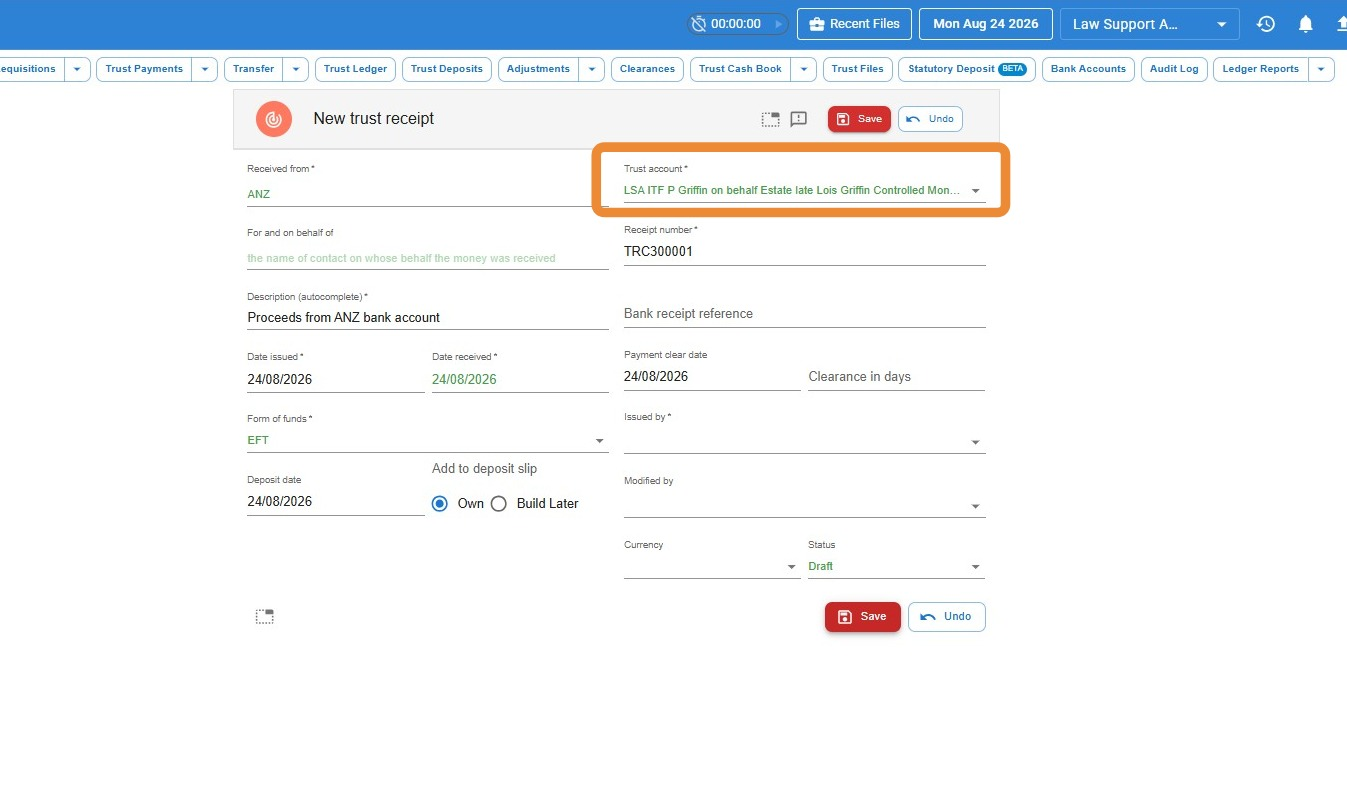Open the history clock icon

click(x=1266, y=24)
